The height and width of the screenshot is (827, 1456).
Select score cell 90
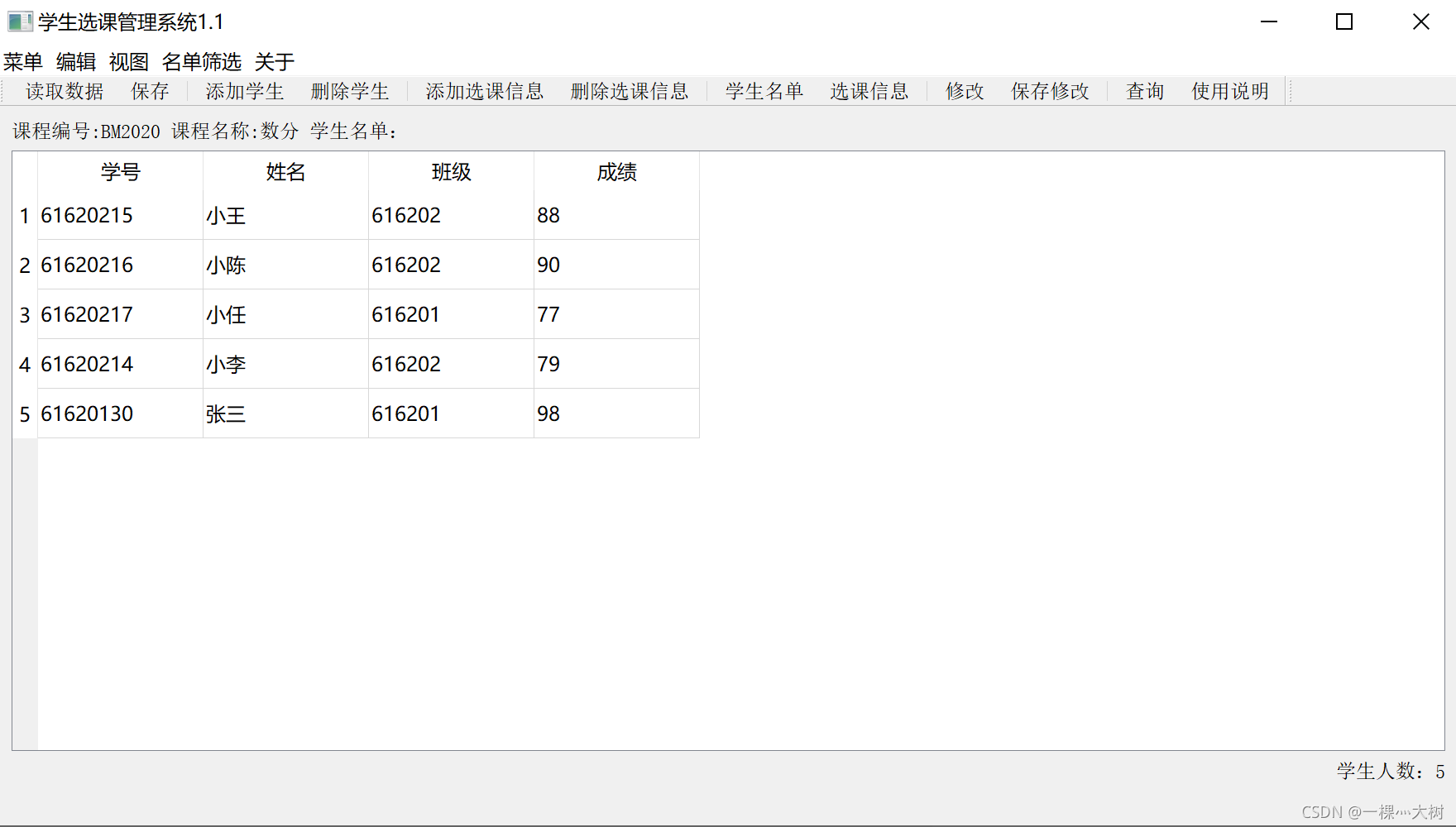click(x=617, y=265)
